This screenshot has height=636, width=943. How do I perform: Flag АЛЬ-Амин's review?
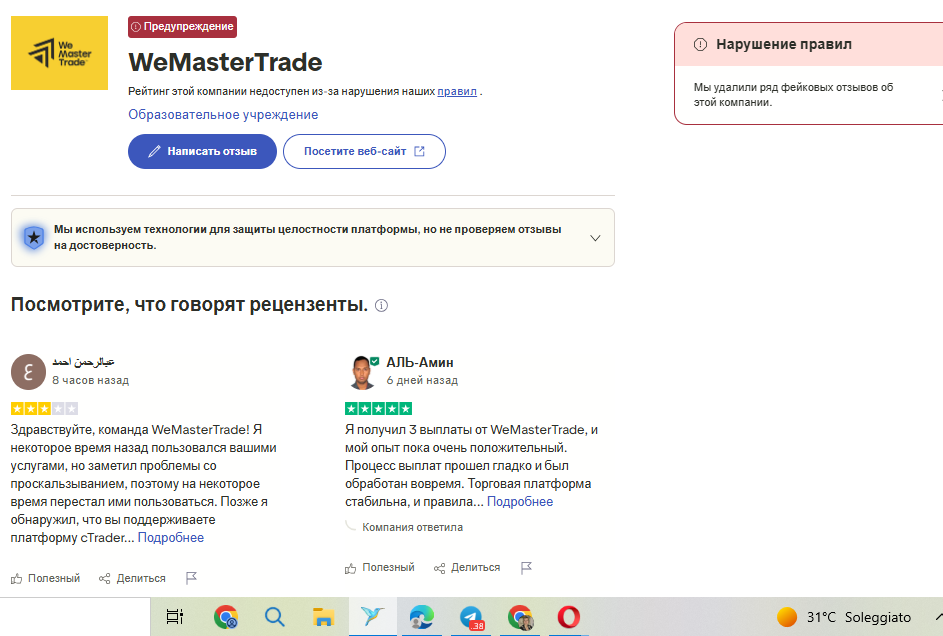526,567
